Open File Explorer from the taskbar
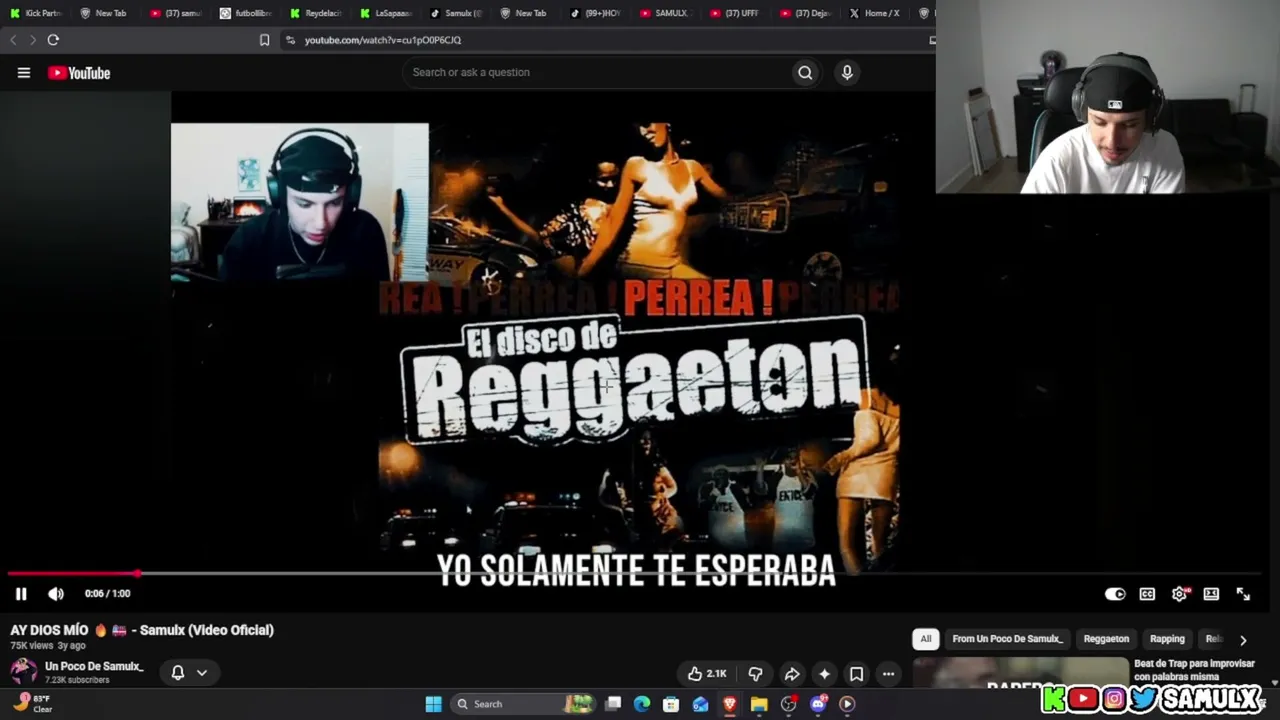The width and height of the screenshot is (1280, 720). (759, 704)
